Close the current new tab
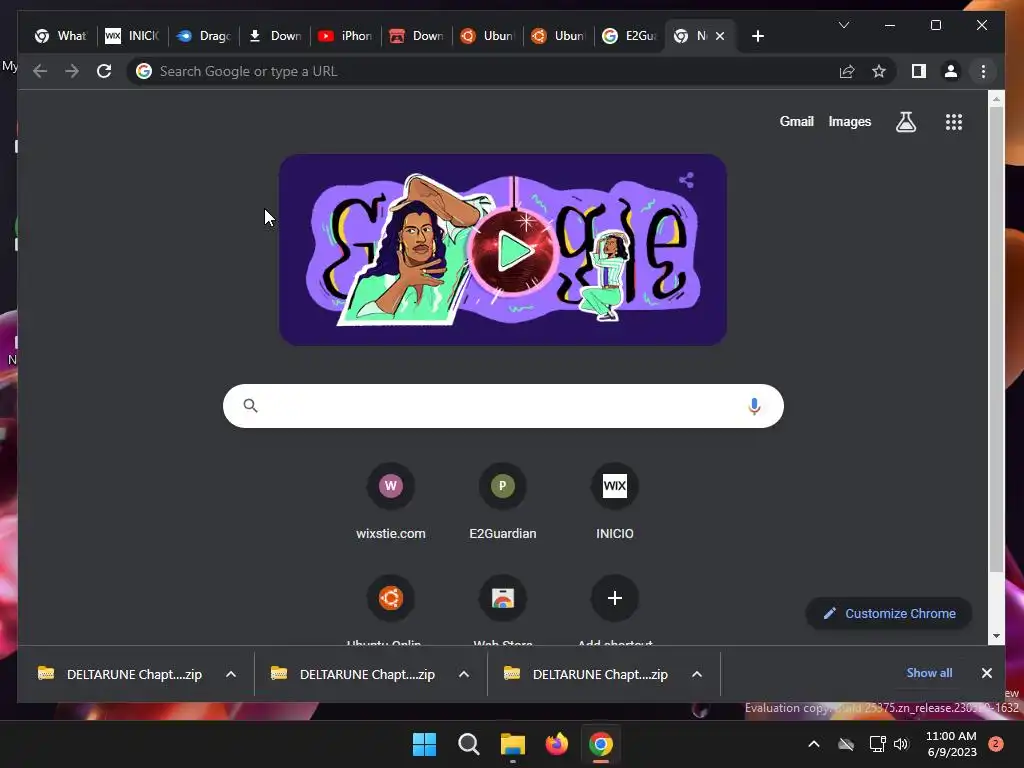 click(x=720, y=36)
